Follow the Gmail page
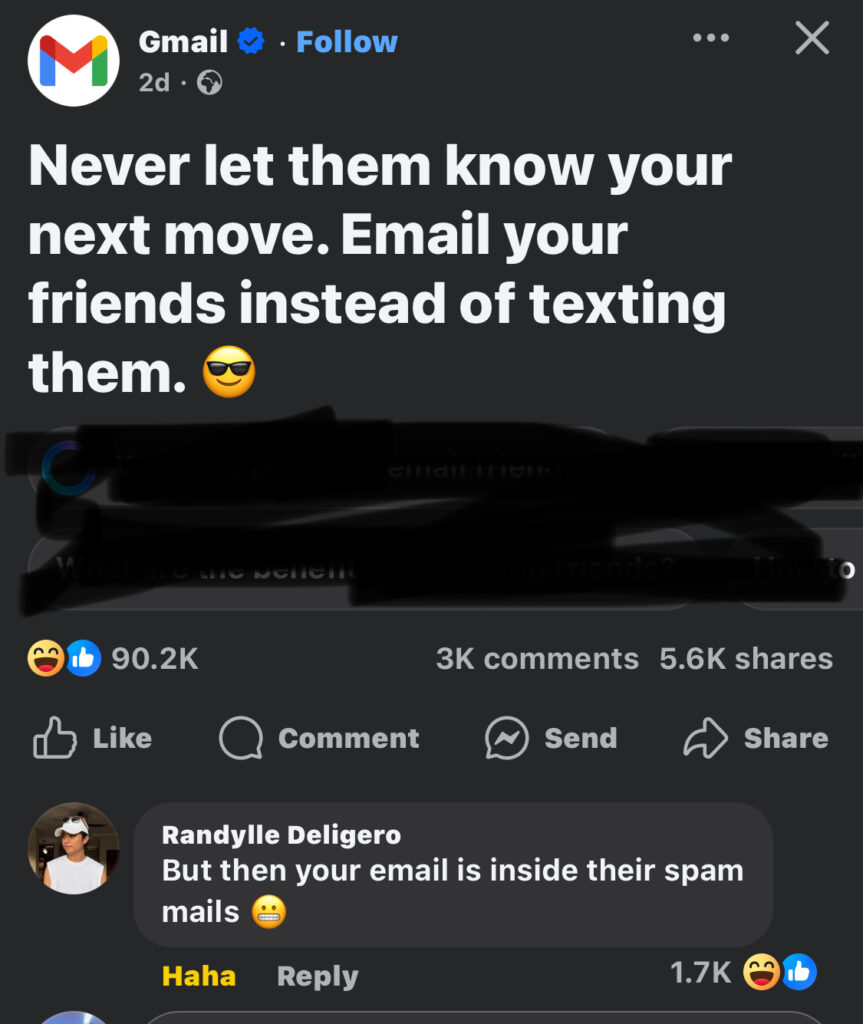Image resolution: width=863 pixels, height=1024 pixels. click(x=347, y=42)
